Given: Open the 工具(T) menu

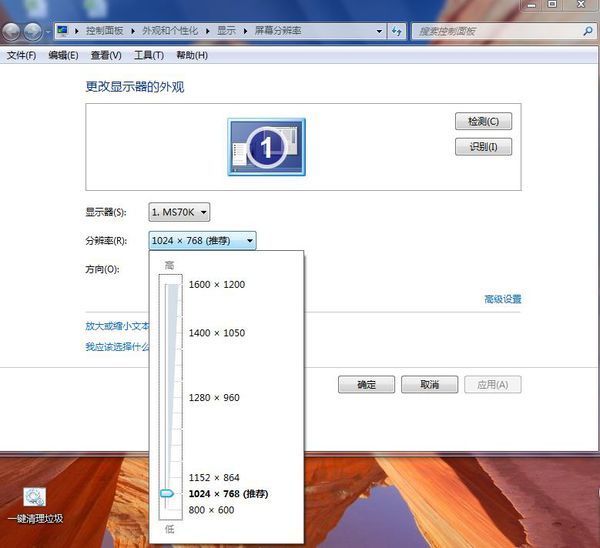Looking at the screenshot, I should tap(149, 55).
